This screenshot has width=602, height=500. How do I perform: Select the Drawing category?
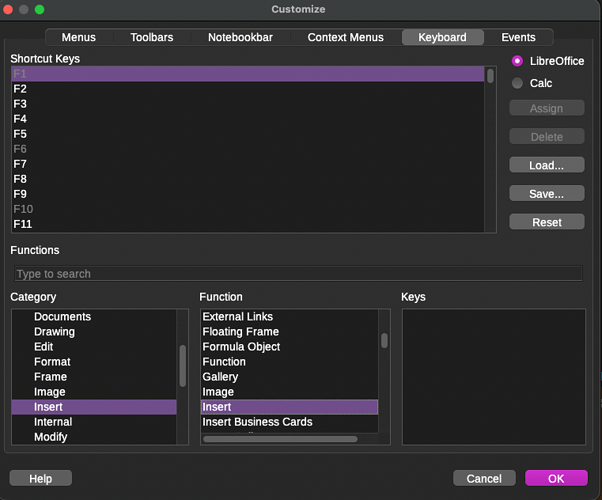pos(54,332)
